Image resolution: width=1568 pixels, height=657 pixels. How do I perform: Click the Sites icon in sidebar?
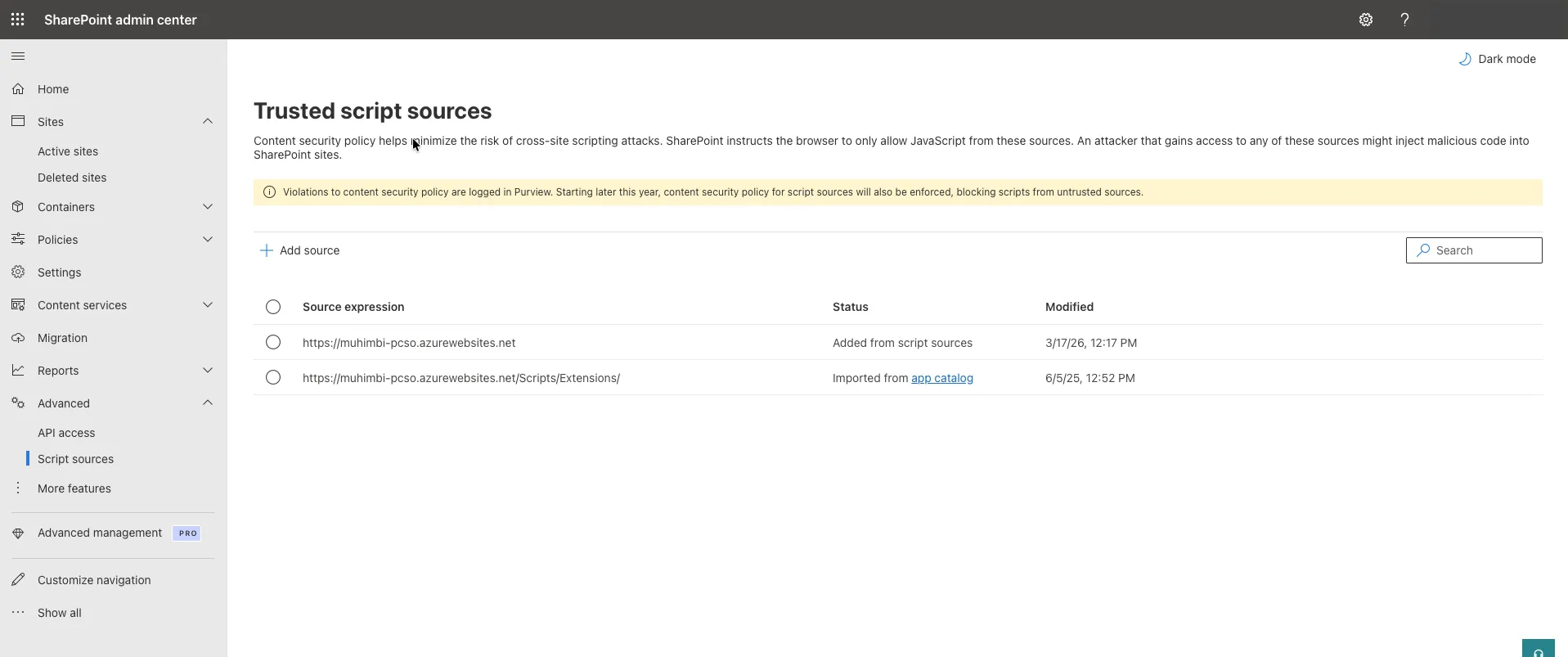tap(18, 121)
